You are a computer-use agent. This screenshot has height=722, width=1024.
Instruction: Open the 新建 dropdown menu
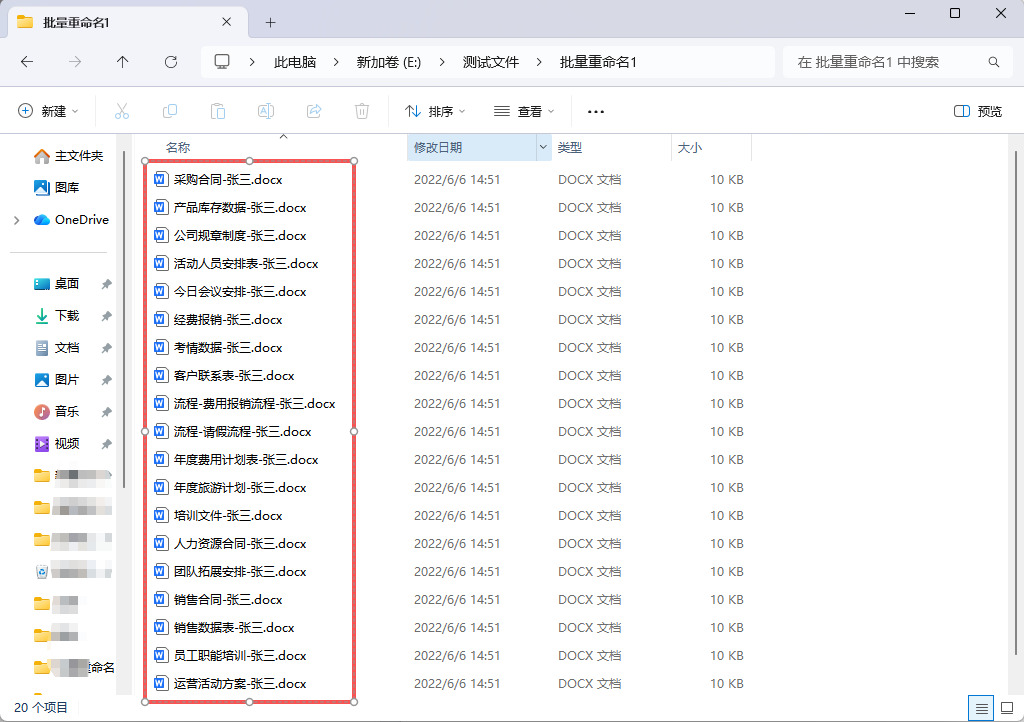tap(48, 111)
